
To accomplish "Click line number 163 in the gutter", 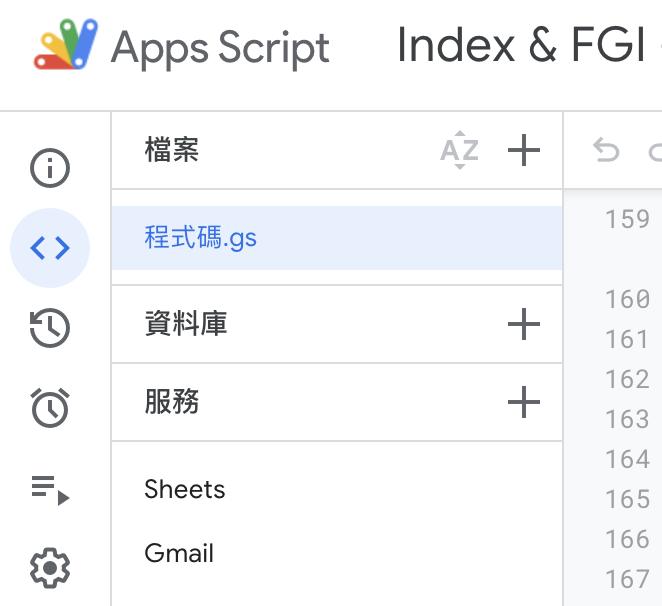I will point(627,419).
